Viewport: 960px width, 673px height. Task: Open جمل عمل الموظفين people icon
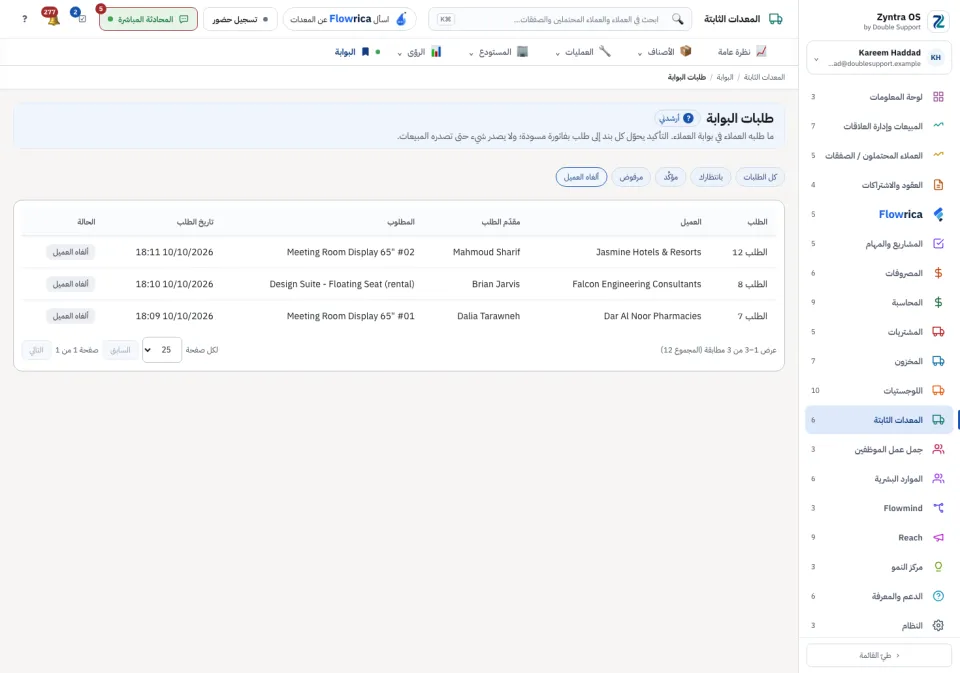938,449
